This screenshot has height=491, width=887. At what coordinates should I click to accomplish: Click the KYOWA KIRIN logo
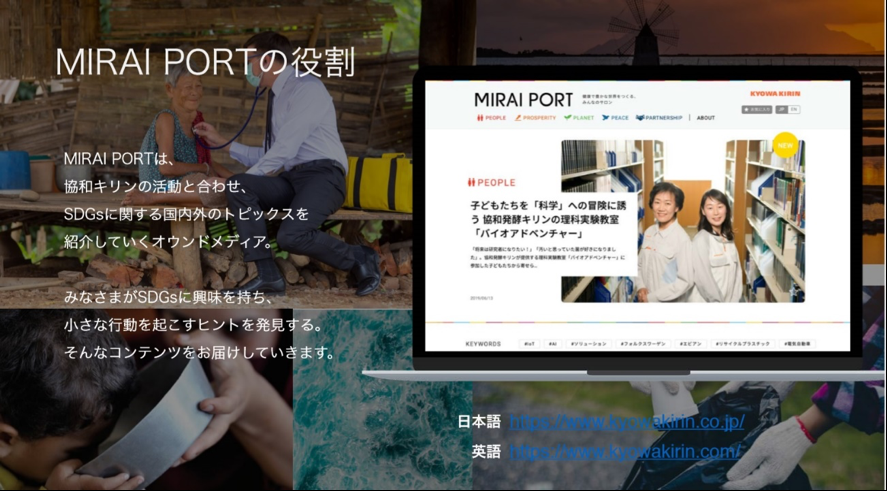click(x=775, y=94)
